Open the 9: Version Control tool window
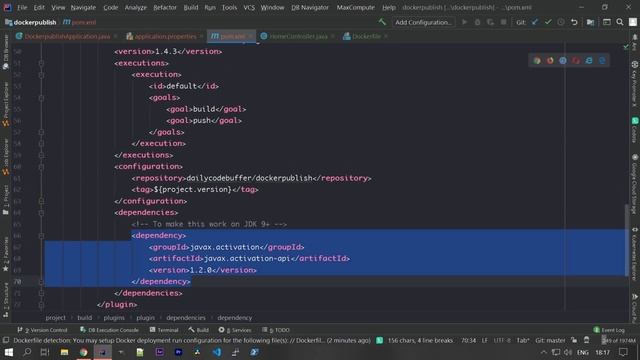The image size is (640, 360). 42,330
